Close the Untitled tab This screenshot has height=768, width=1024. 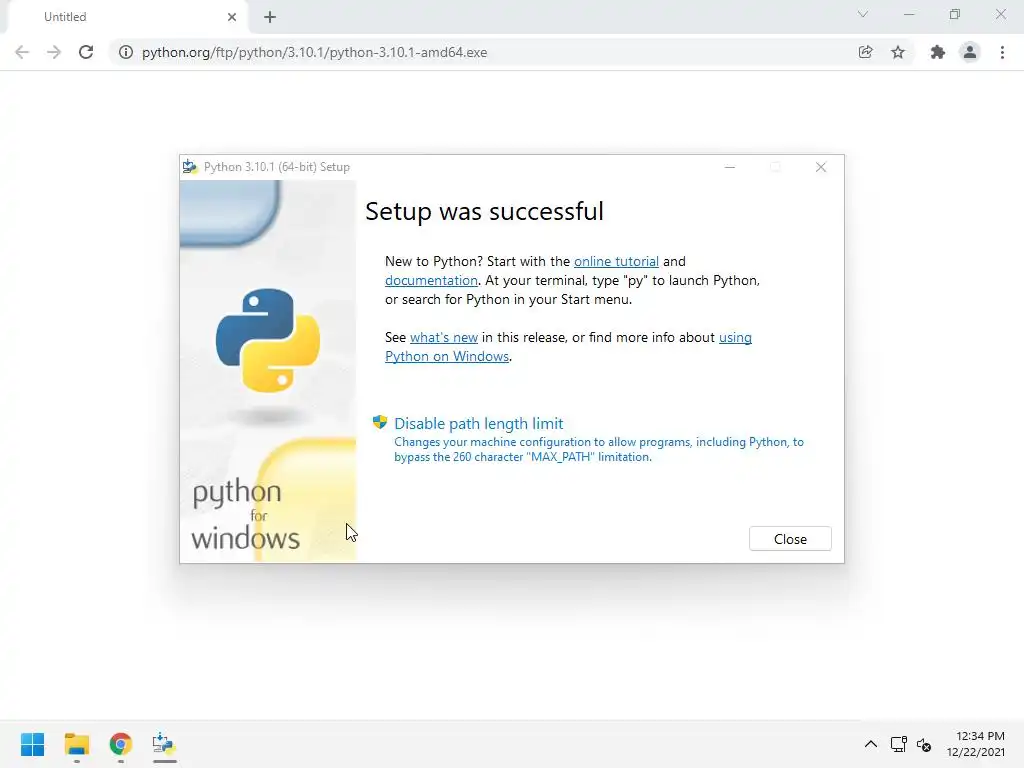[232, 17]
